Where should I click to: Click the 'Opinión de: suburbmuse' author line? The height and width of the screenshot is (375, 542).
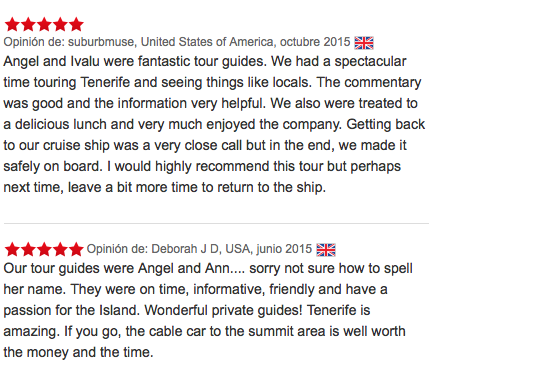(x=177, y=42)
